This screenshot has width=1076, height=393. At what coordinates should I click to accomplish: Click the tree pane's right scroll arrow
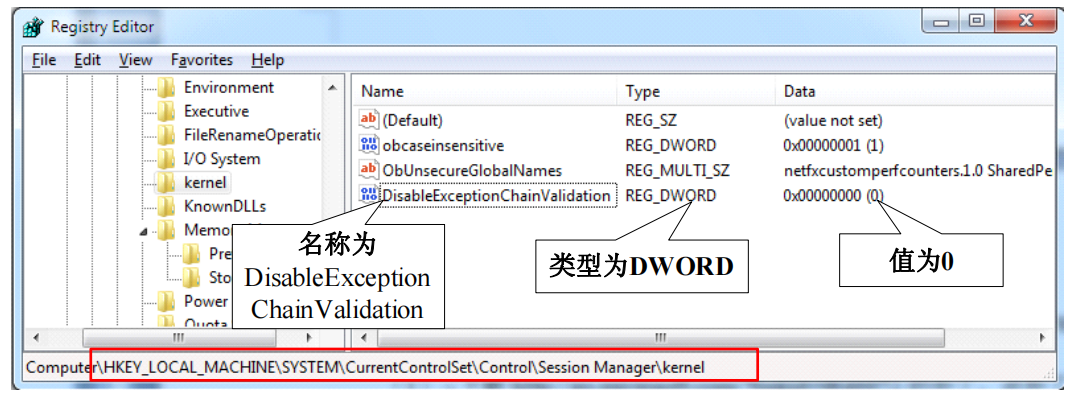(x=309, y=337)
